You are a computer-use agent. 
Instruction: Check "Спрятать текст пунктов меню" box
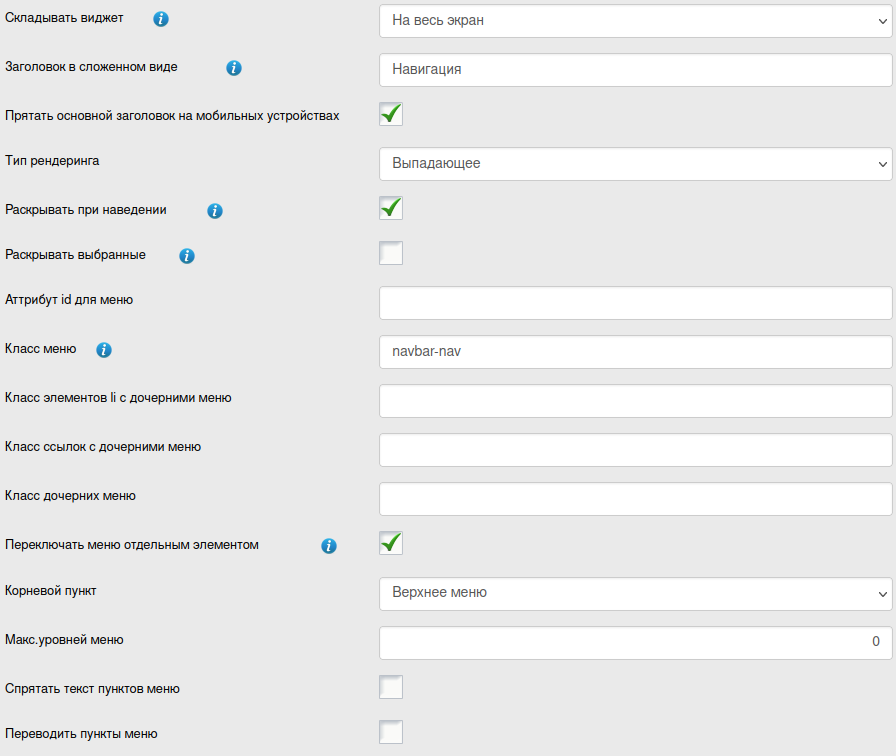[x=391, y=687]
